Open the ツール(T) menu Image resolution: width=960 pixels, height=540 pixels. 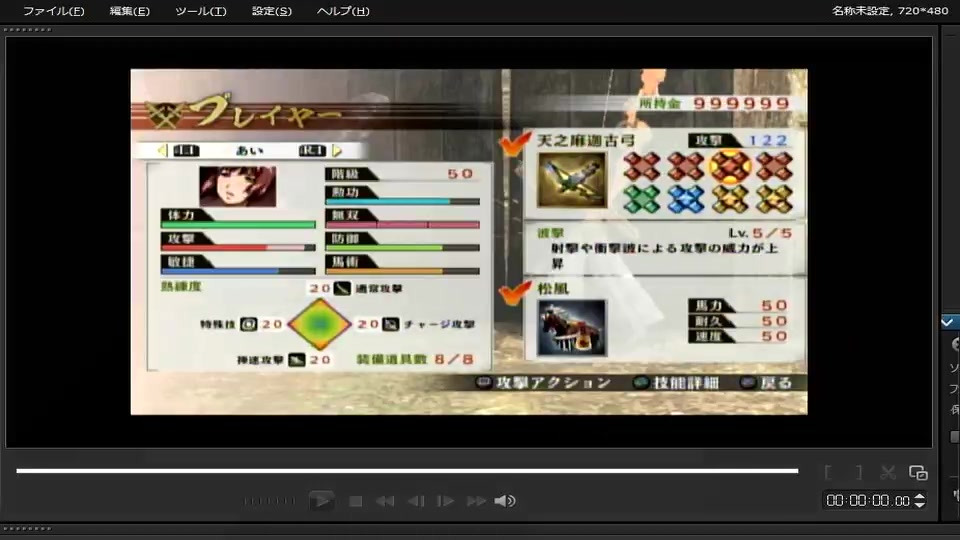click(201, 11)
